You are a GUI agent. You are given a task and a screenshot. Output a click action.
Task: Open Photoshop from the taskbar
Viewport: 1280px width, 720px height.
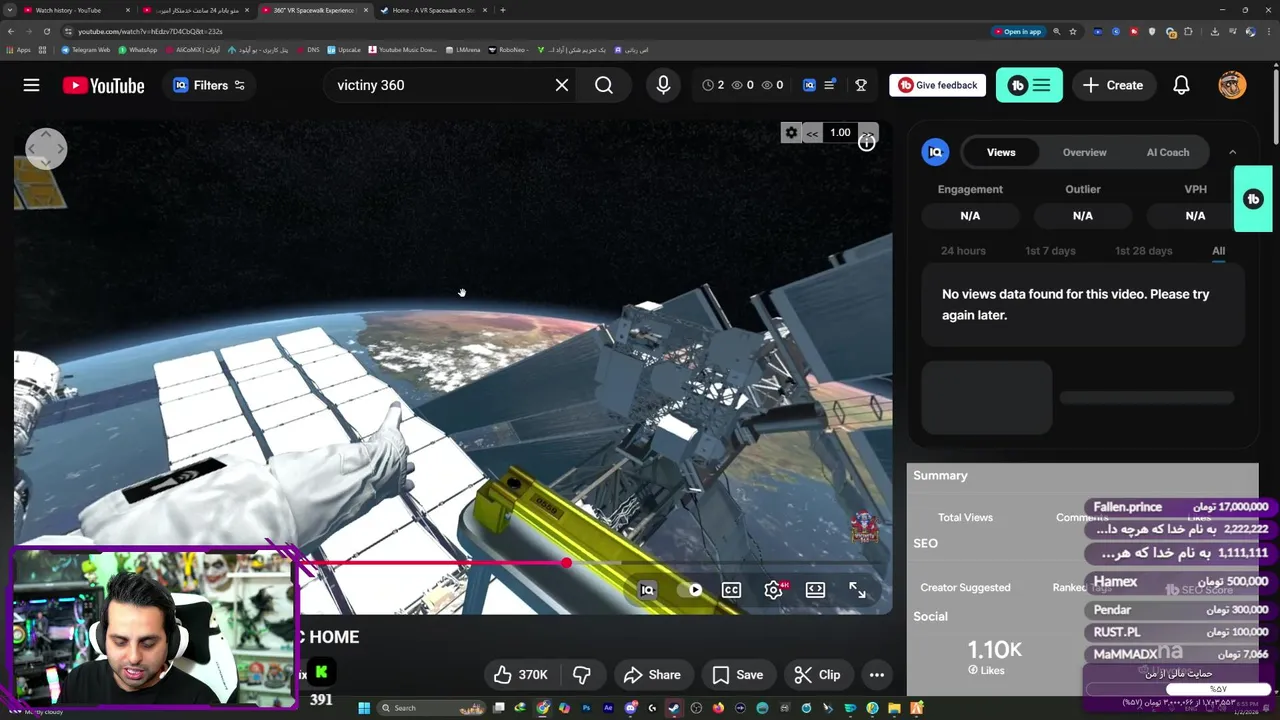click(x=586, y=708)
